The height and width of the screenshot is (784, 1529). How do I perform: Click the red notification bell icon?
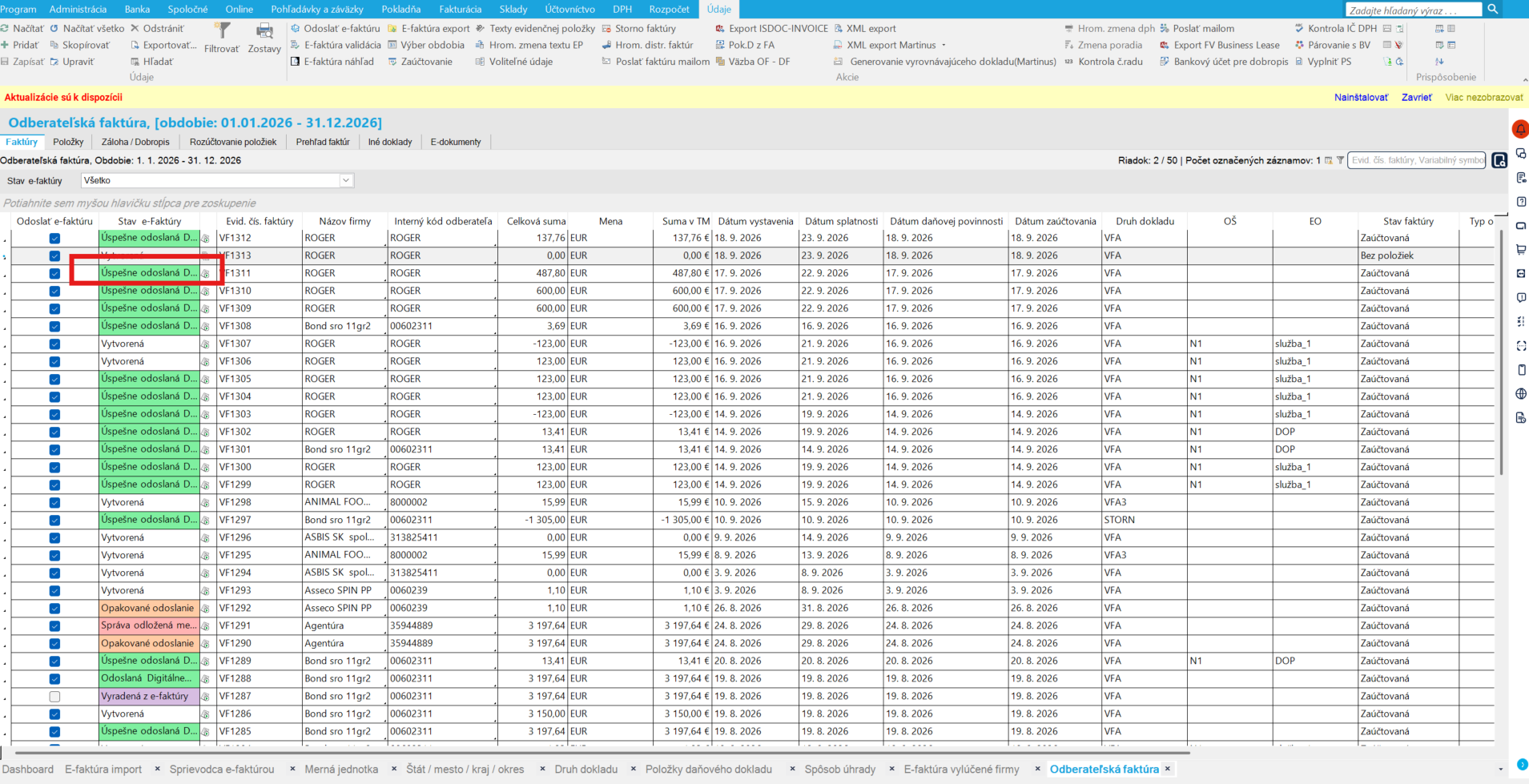point(1520,130)
